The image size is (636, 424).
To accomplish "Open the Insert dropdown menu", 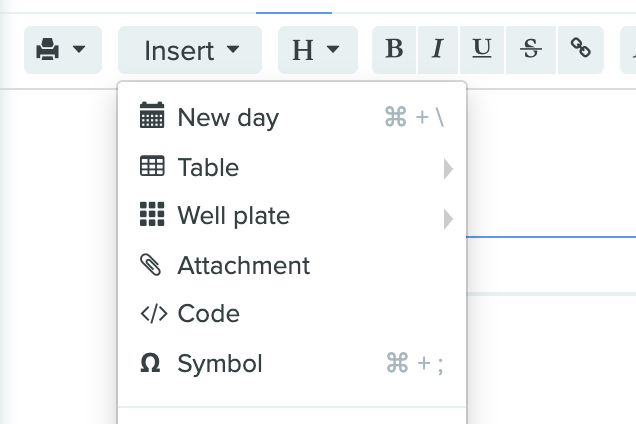I will click(190, 50).
